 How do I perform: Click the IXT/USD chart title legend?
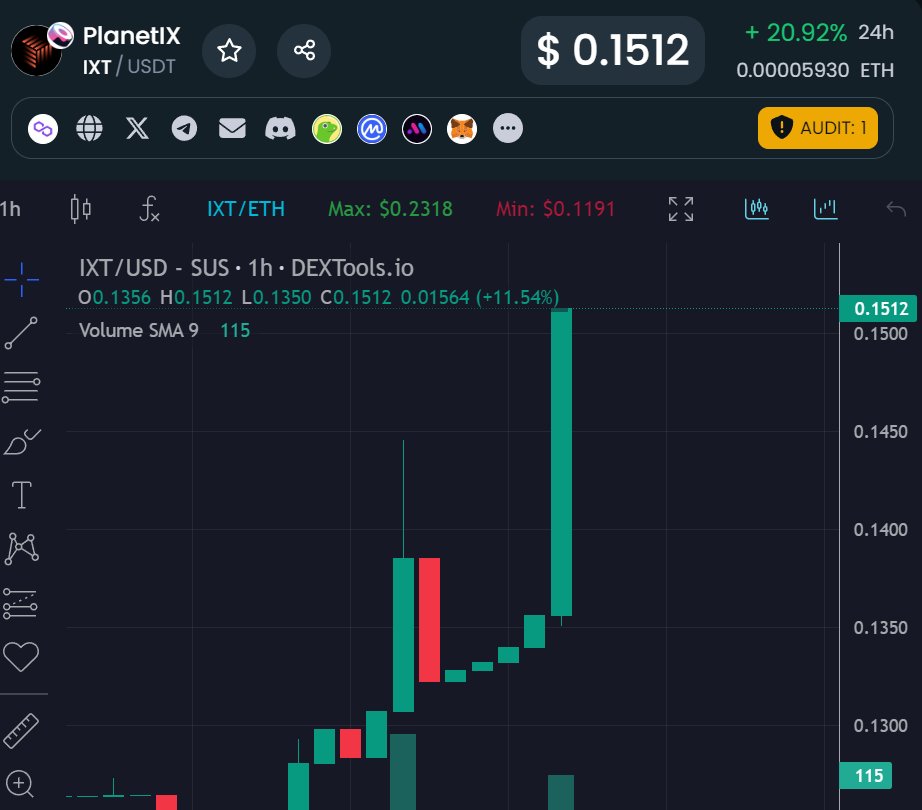[x=246, y=268]
